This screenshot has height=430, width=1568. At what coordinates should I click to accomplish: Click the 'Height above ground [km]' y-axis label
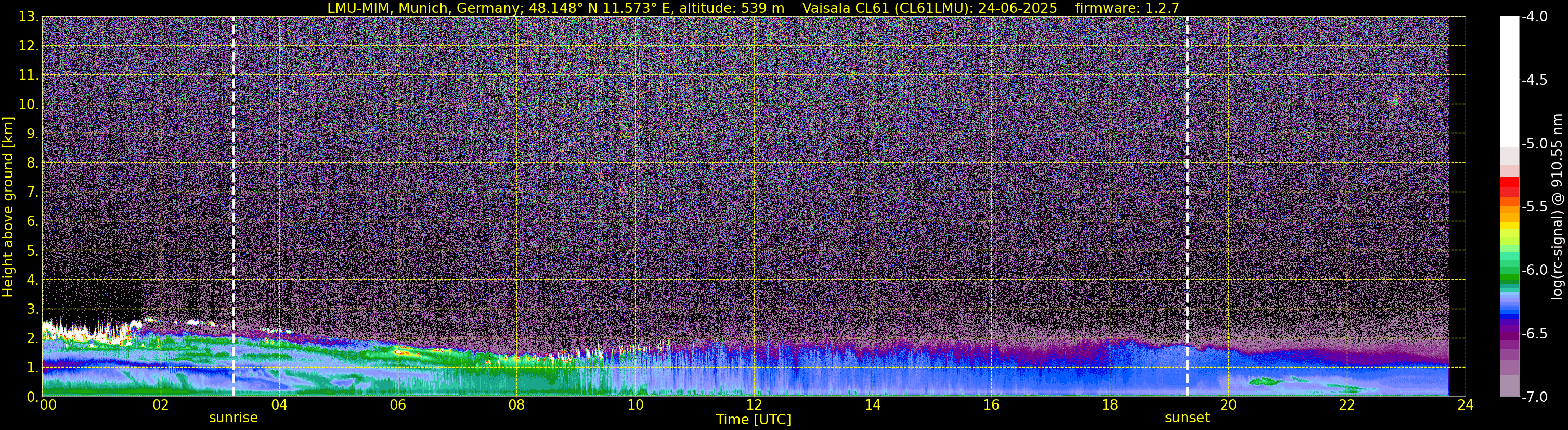[x=8, y=207]
